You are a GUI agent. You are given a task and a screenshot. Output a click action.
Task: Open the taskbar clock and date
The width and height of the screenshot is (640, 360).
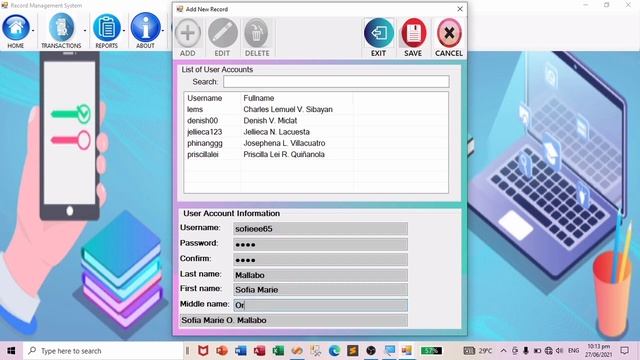coord(599,351)
